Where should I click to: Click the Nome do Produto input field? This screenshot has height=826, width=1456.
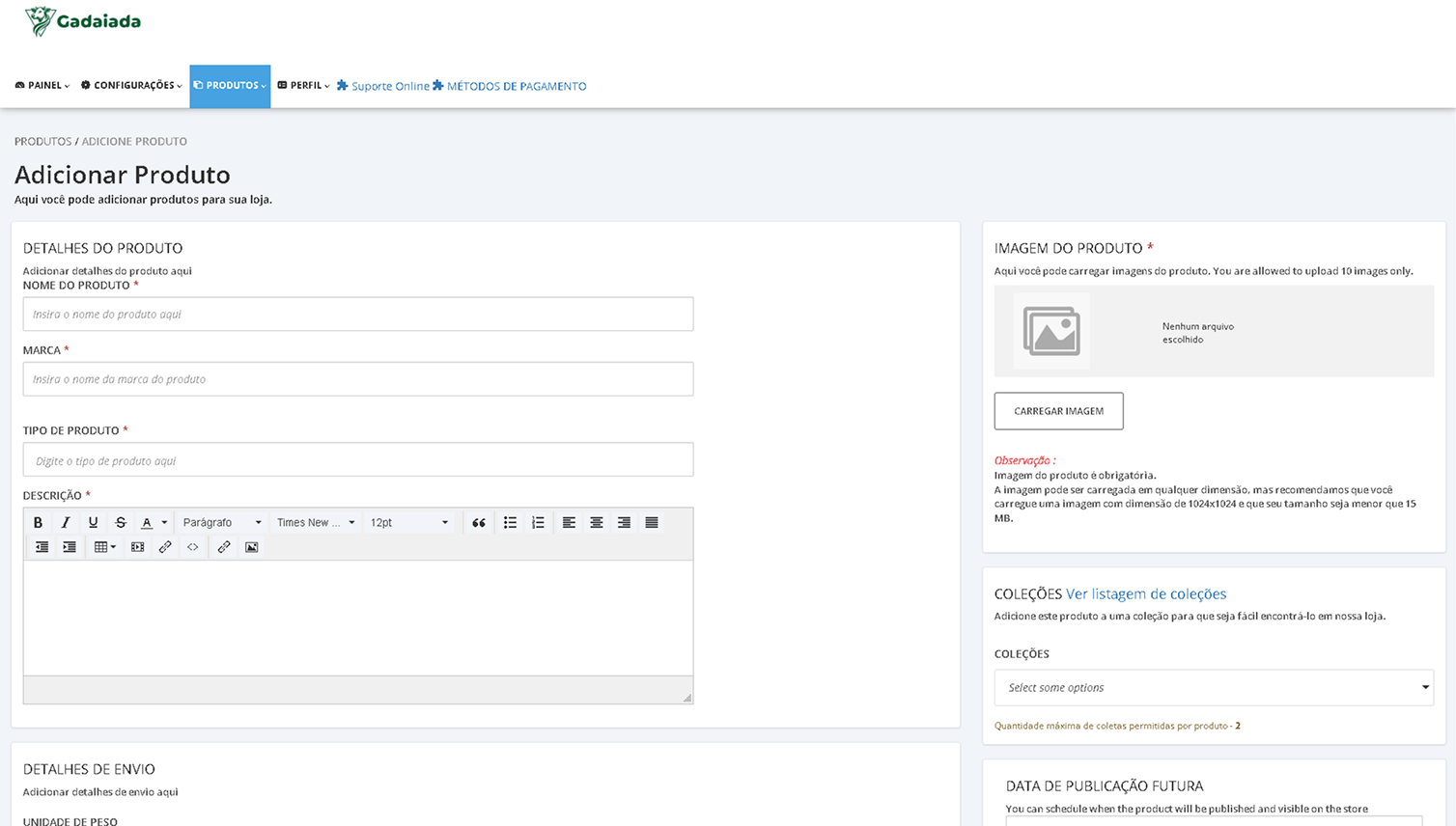point(358,315)
